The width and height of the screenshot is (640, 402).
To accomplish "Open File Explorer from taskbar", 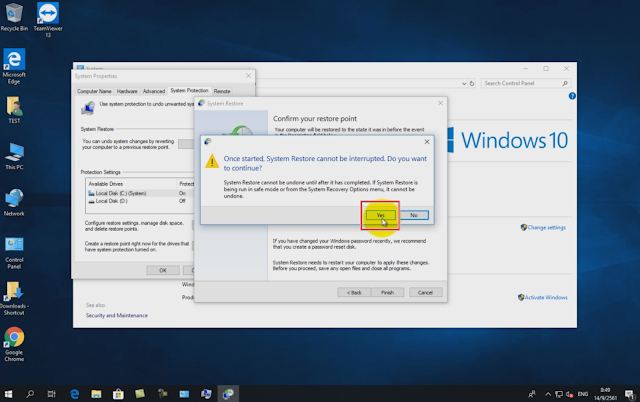I will point(96,394).
